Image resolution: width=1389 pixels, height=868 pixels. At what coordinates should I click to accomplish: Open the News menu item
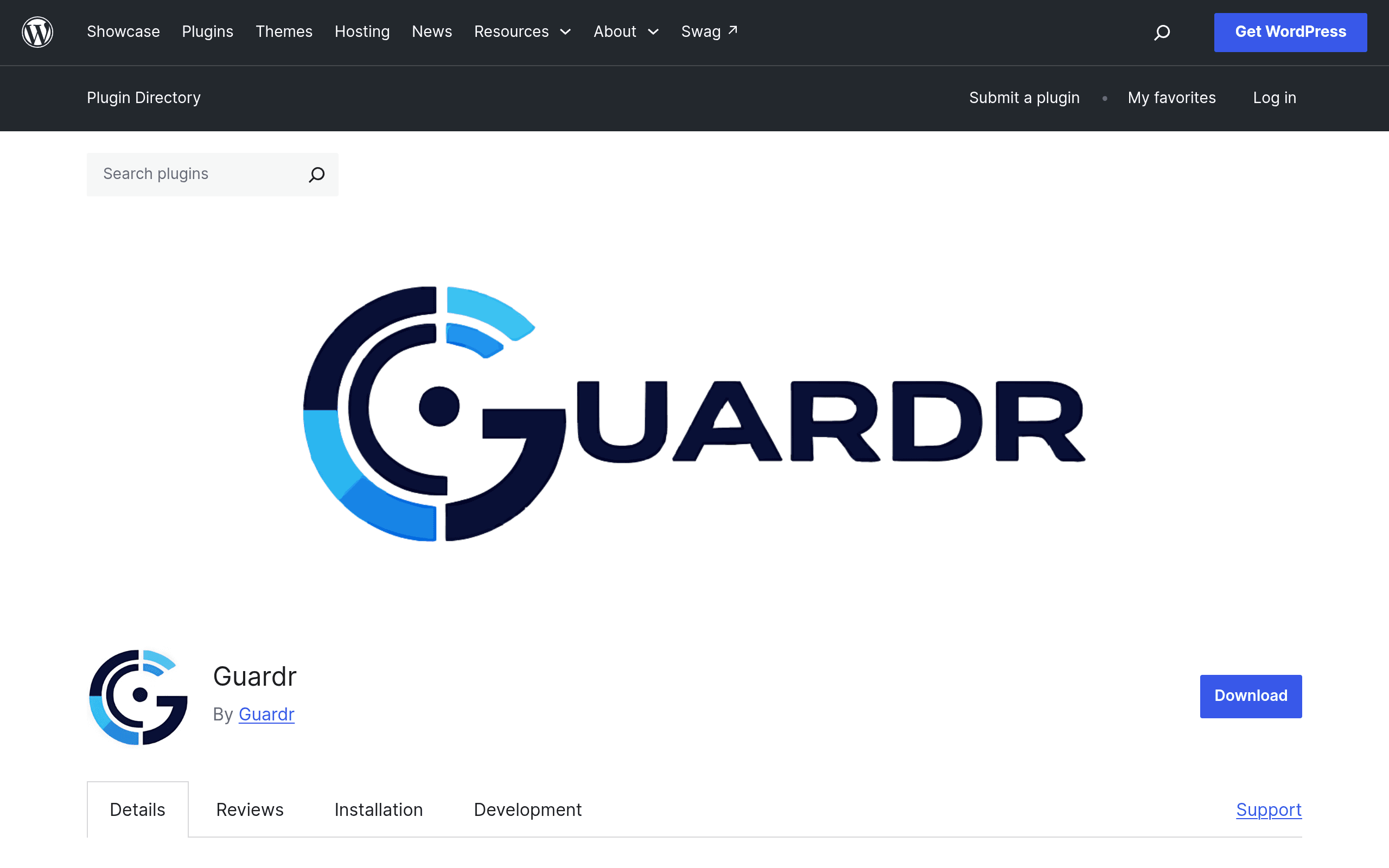pyautogui.click(x=432, y=31)
